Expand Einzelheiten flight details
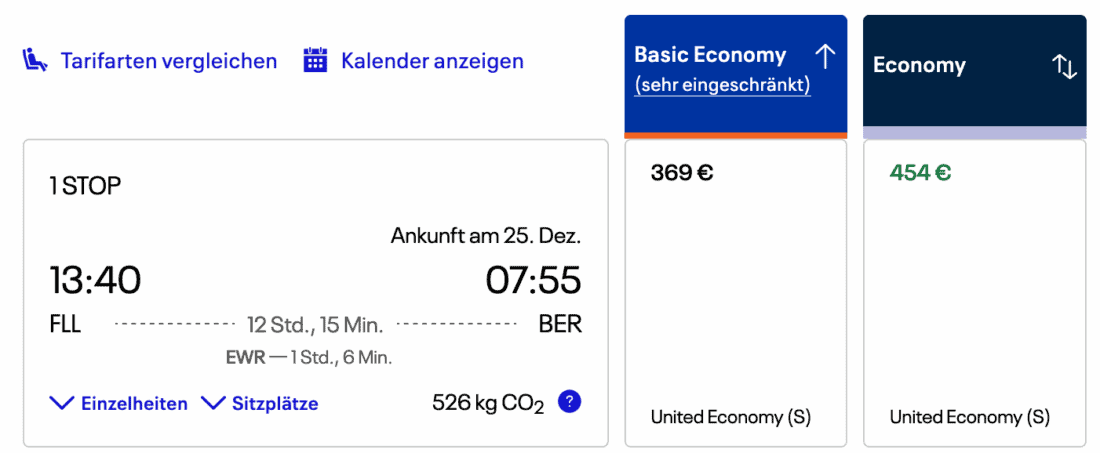The height and width of the screenshot is (453, 1100). (x=134, y=404)
